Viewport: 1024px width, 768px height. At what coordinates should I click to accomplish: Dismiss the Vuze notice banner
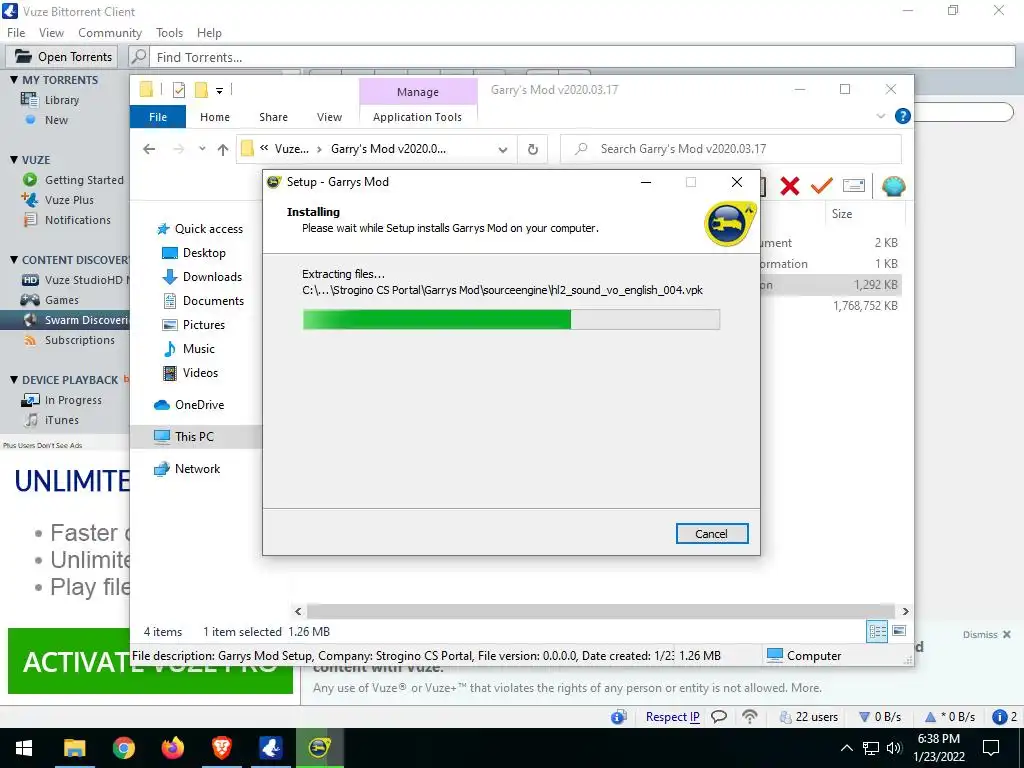click(987, 635)
